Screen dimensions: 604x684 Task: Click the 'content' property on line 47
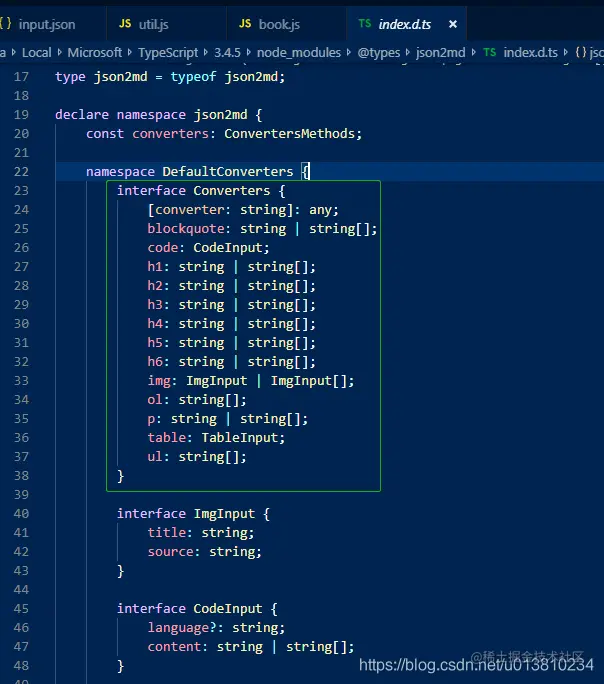pyautogui.click(x=174, y=646)
